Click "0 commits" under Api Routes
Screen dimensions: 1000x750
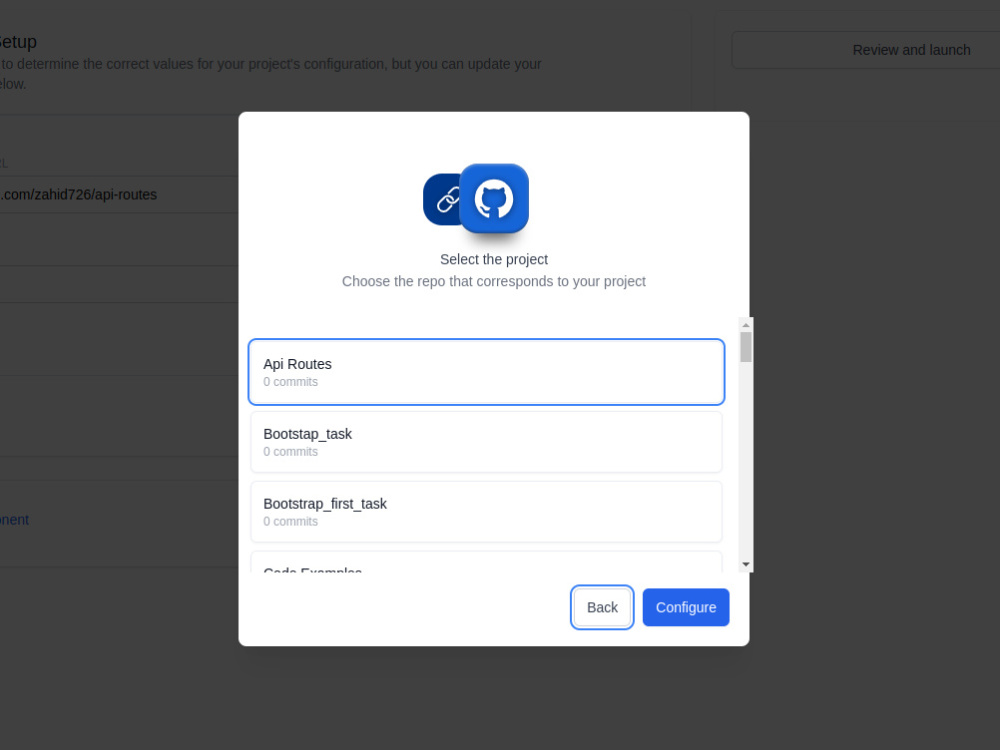tap(291, 382)
